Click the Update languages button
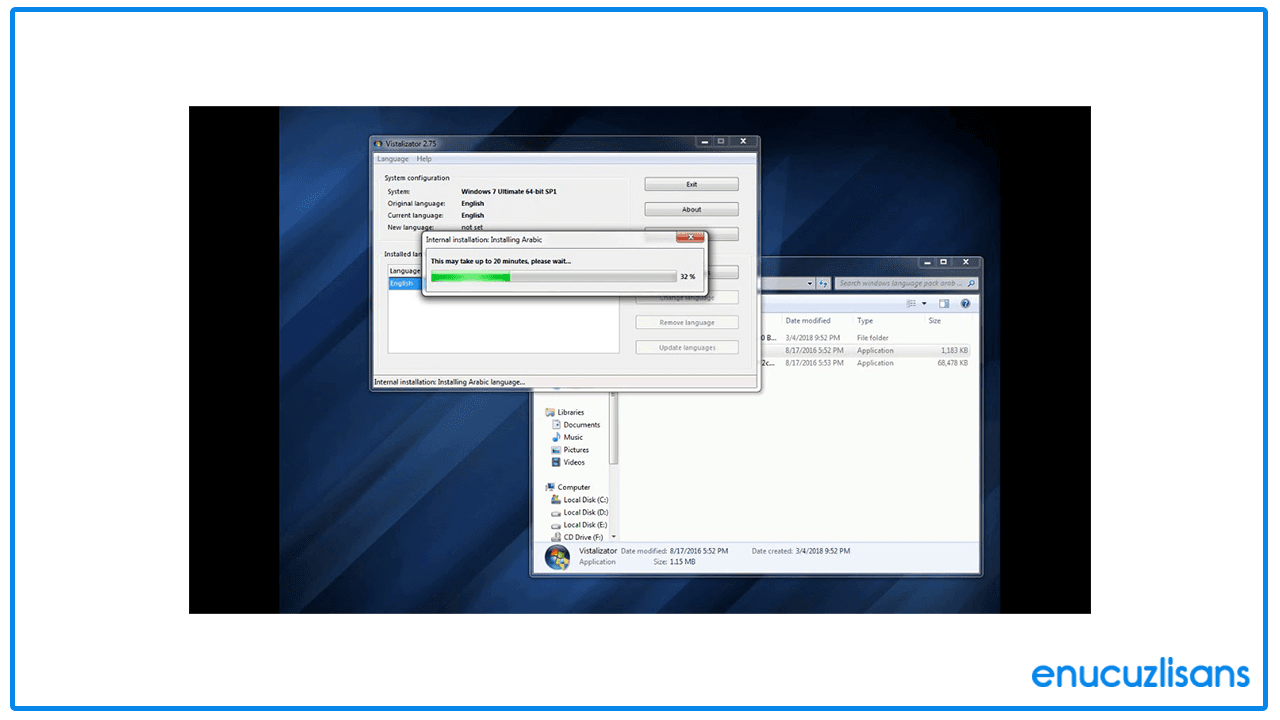 [687, 347]
